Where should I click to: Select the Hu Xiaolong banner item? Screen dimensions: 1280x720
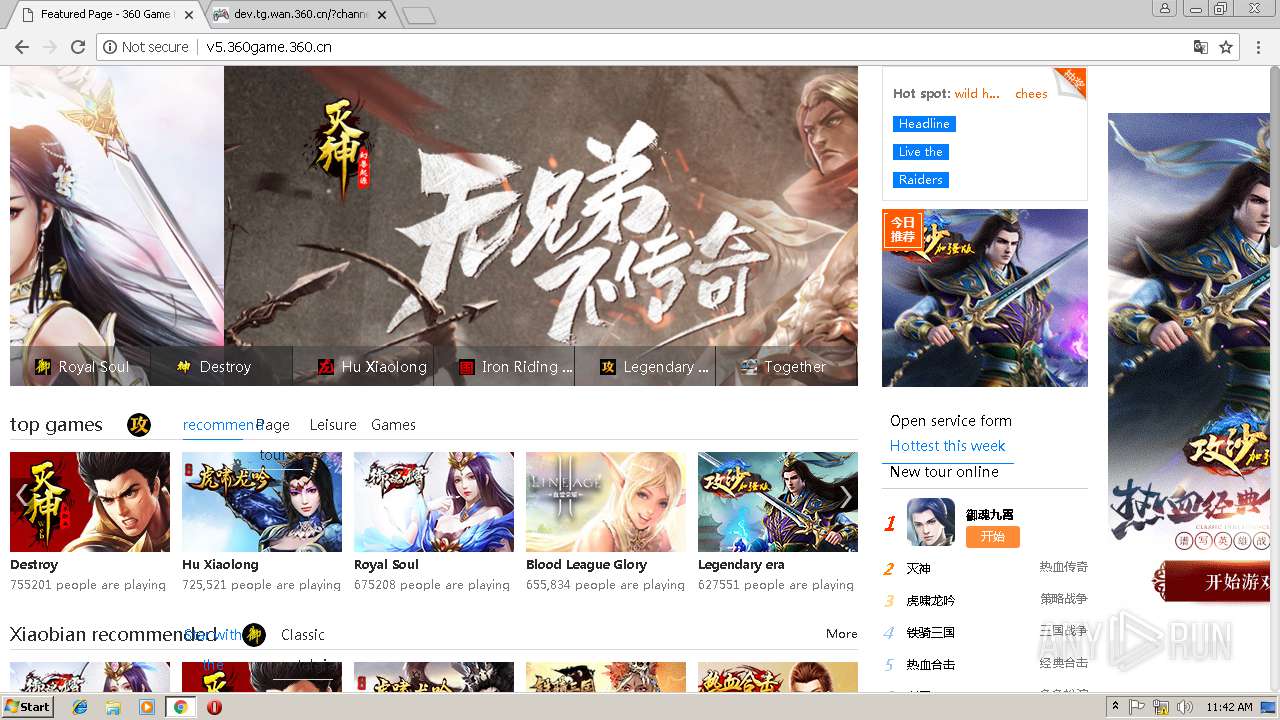(373, 367)
